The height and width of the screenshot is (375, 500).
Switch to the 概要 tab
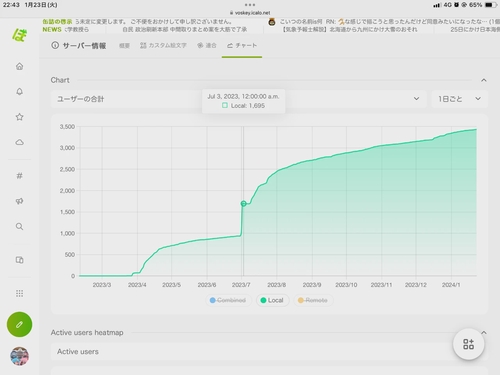tap(124, 46)
